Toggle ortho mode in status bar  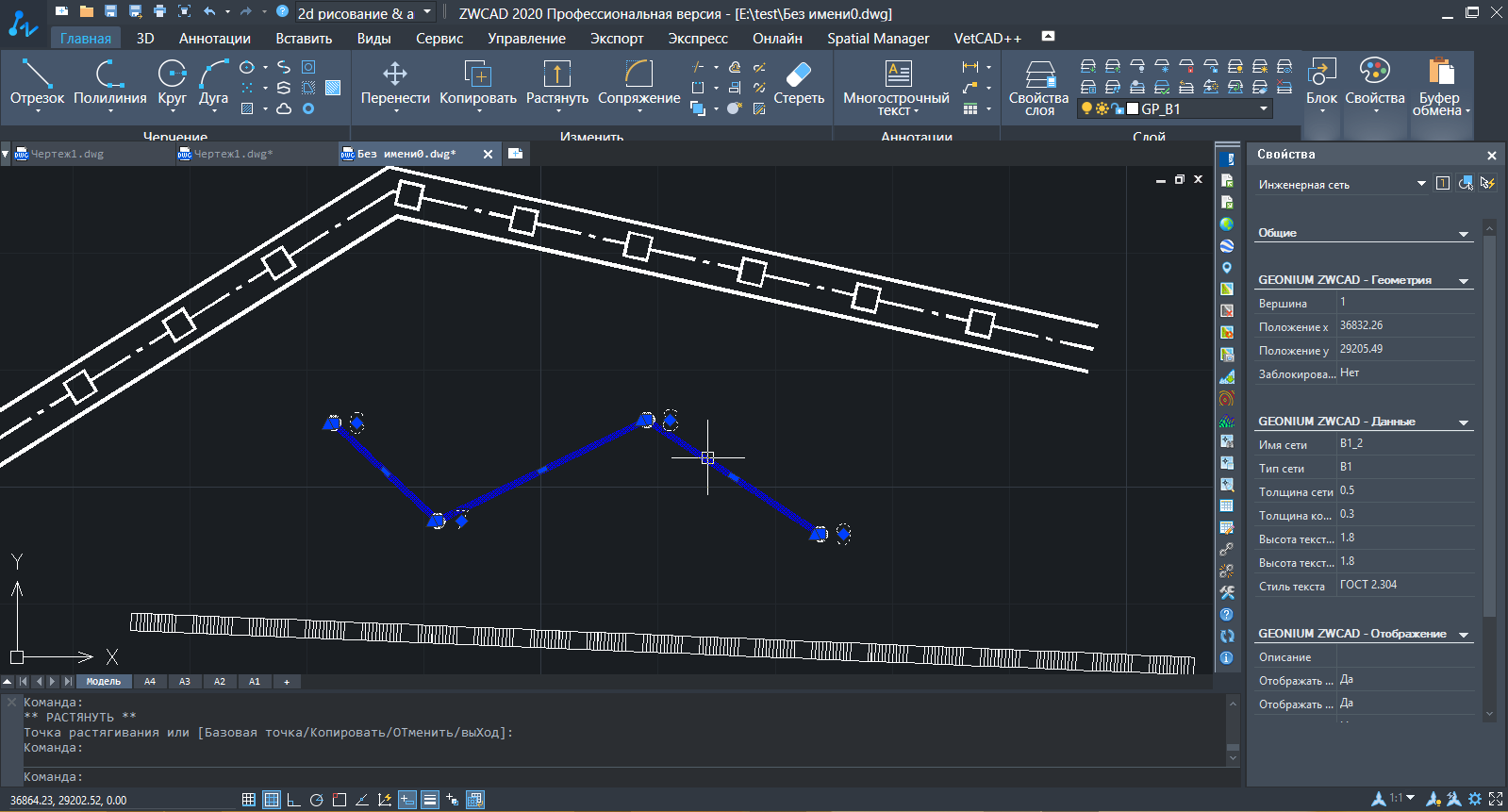pos(293,800)
